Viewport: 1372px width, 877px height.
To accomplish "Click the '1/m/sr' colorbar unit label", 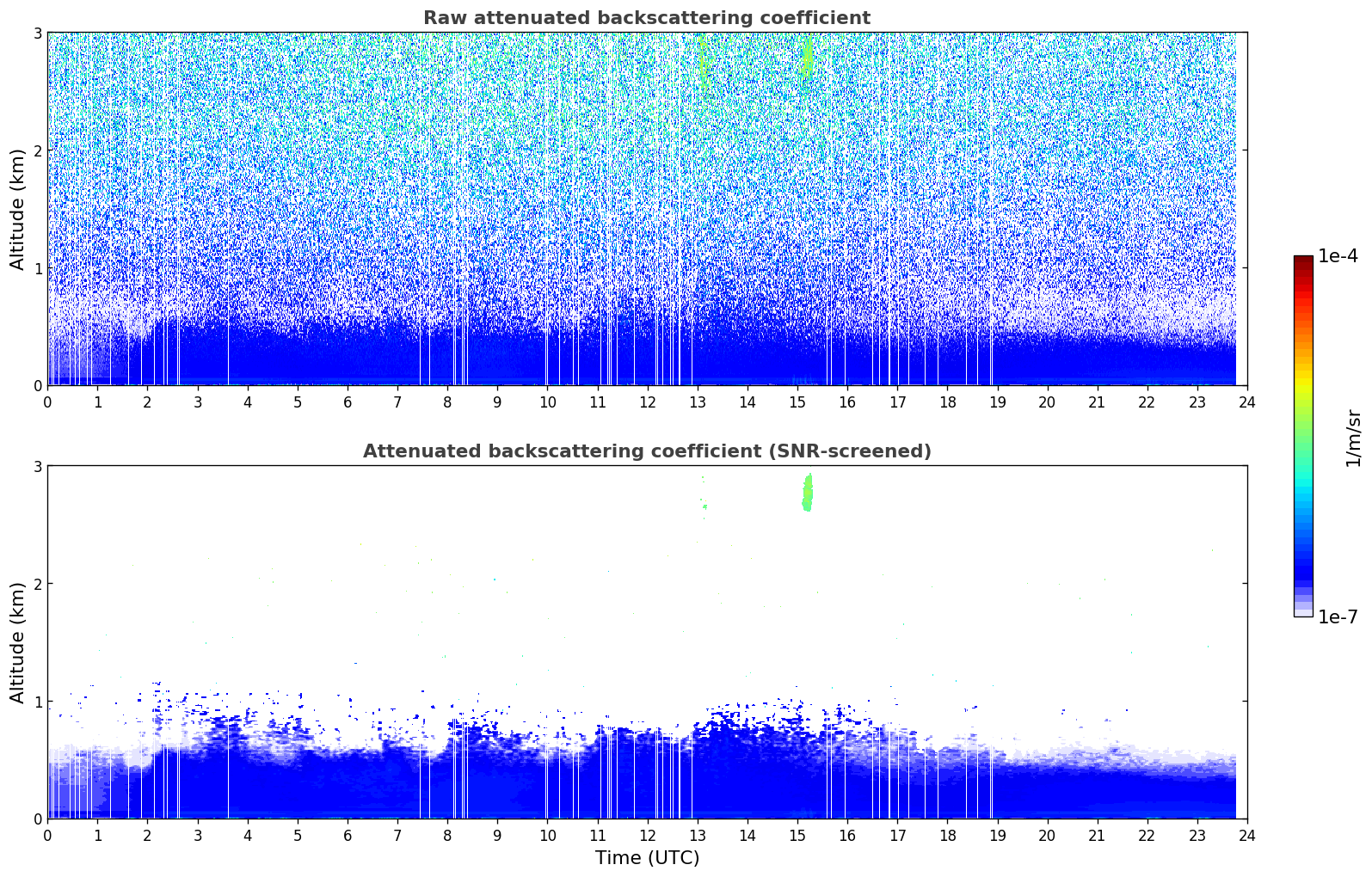I will coord(1353,437).
